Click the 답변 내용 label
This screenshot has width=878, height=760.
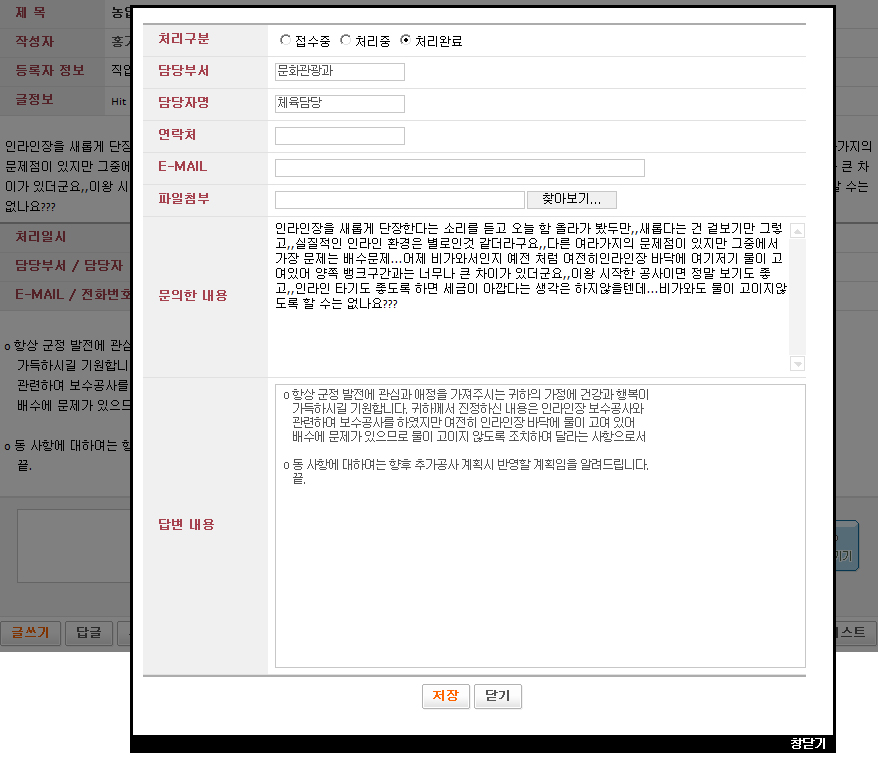pyautogui.click(x=186, y=524)
